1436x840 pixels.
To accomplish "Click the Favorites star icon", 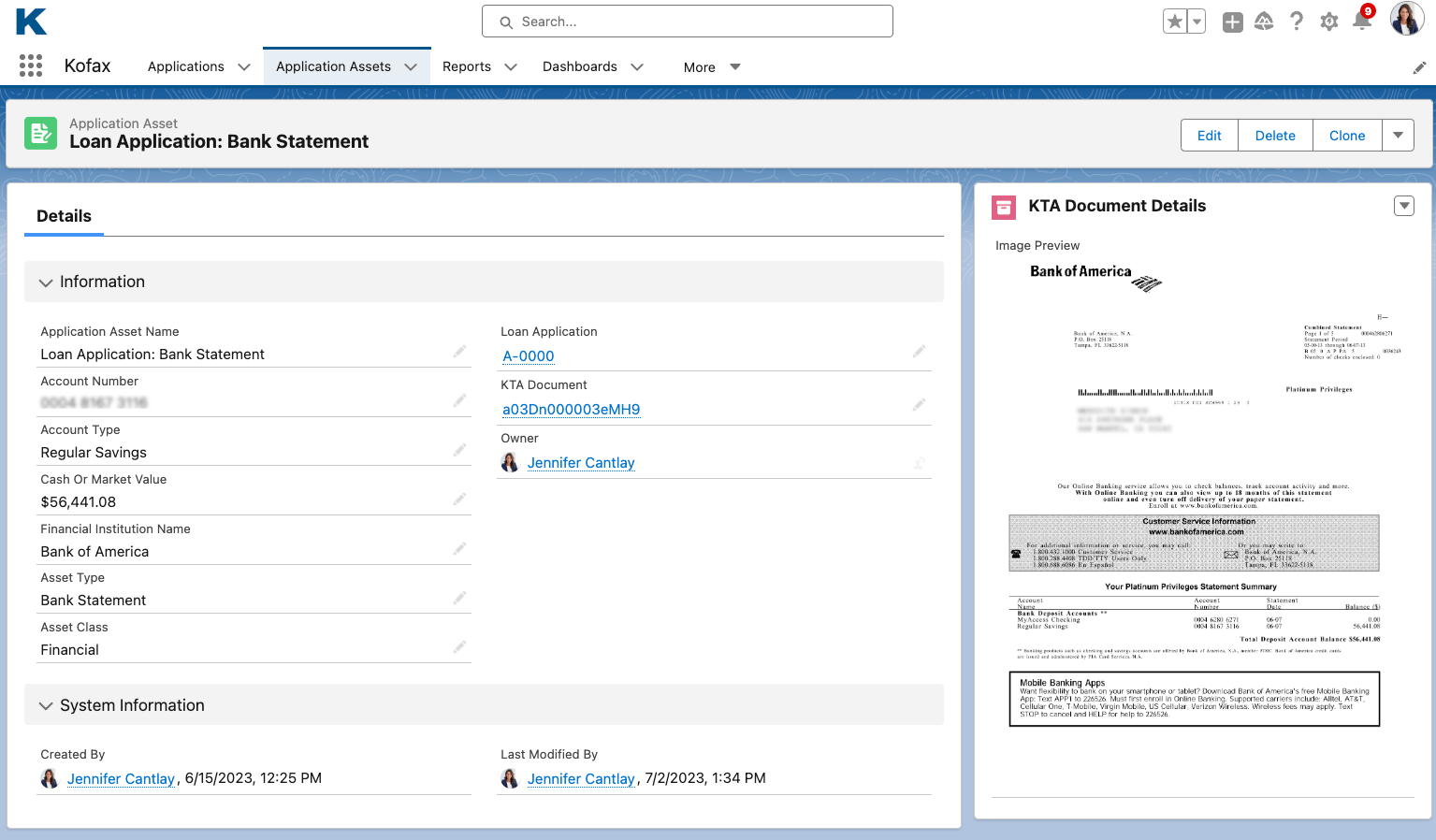I will pos(1175,22).
